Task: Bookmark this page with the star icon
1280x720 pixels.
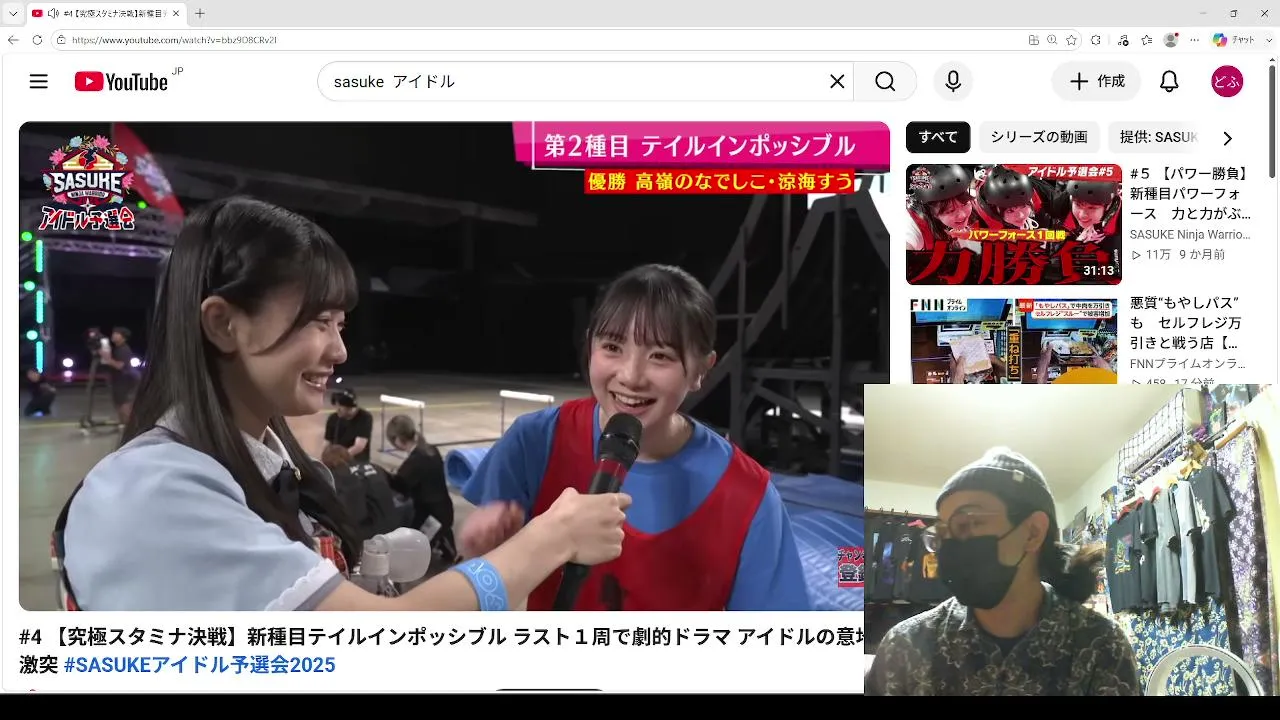Action: pyautogui.click(x=1072, y=40)
